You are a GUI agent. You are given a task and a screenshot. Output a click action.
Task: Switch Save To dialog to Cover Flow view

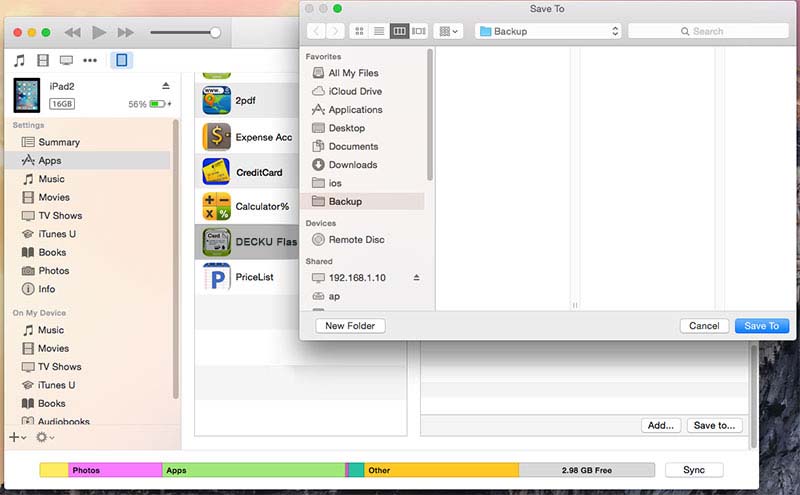pos(419,31)
